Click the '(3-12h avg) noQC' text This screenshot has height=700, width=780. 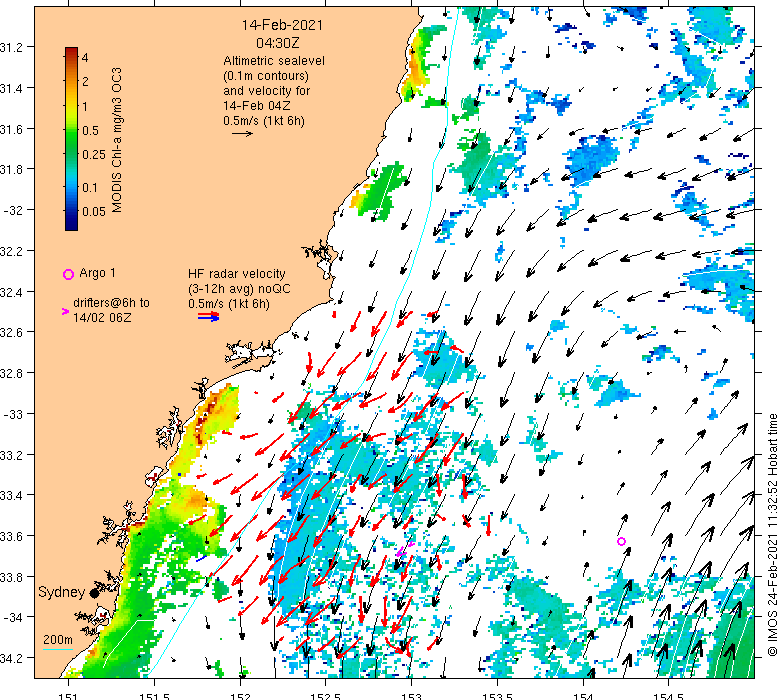pyautogui.click(x=239, y=289)
